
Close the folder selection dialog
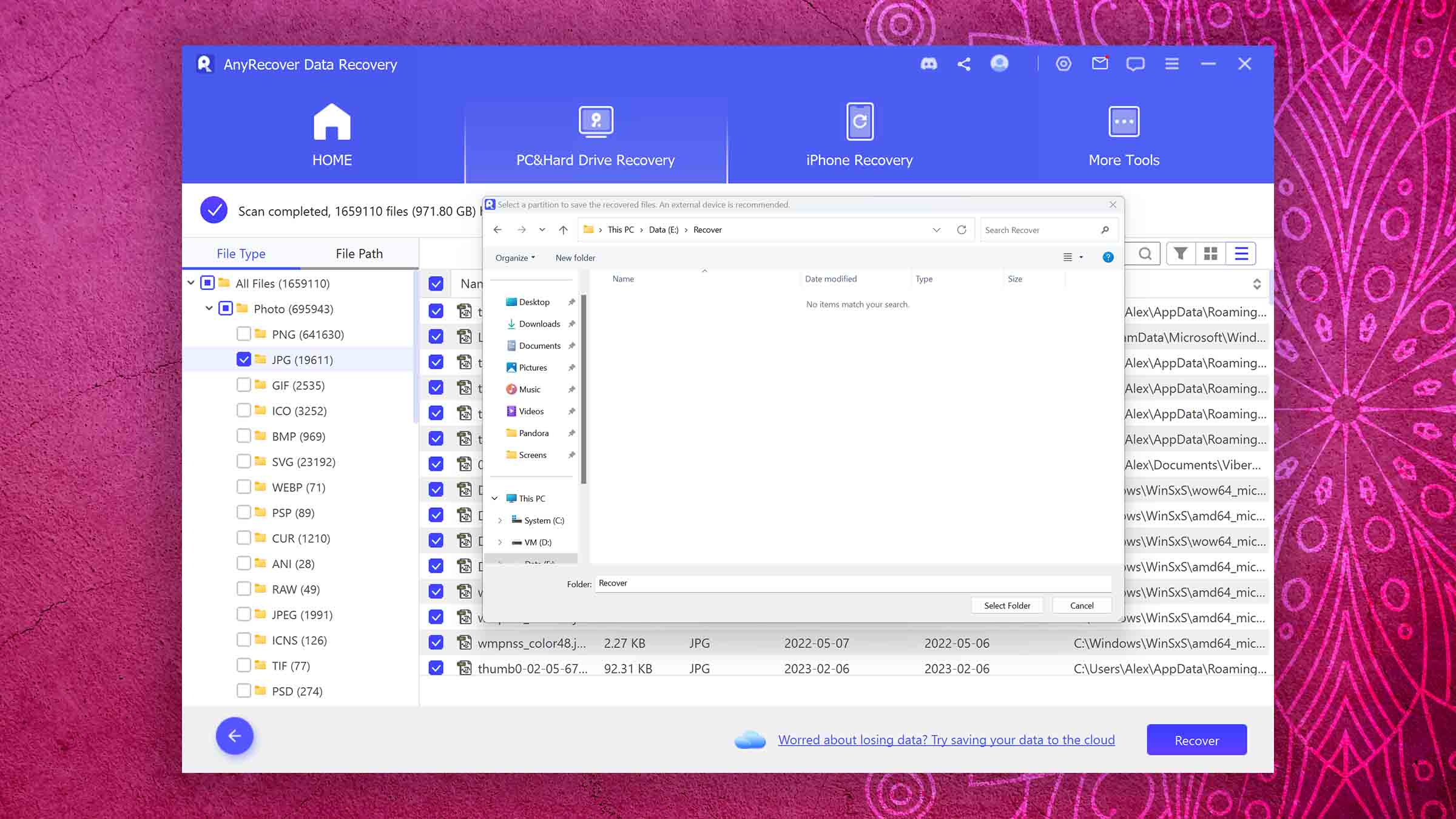click(1113, 204)
